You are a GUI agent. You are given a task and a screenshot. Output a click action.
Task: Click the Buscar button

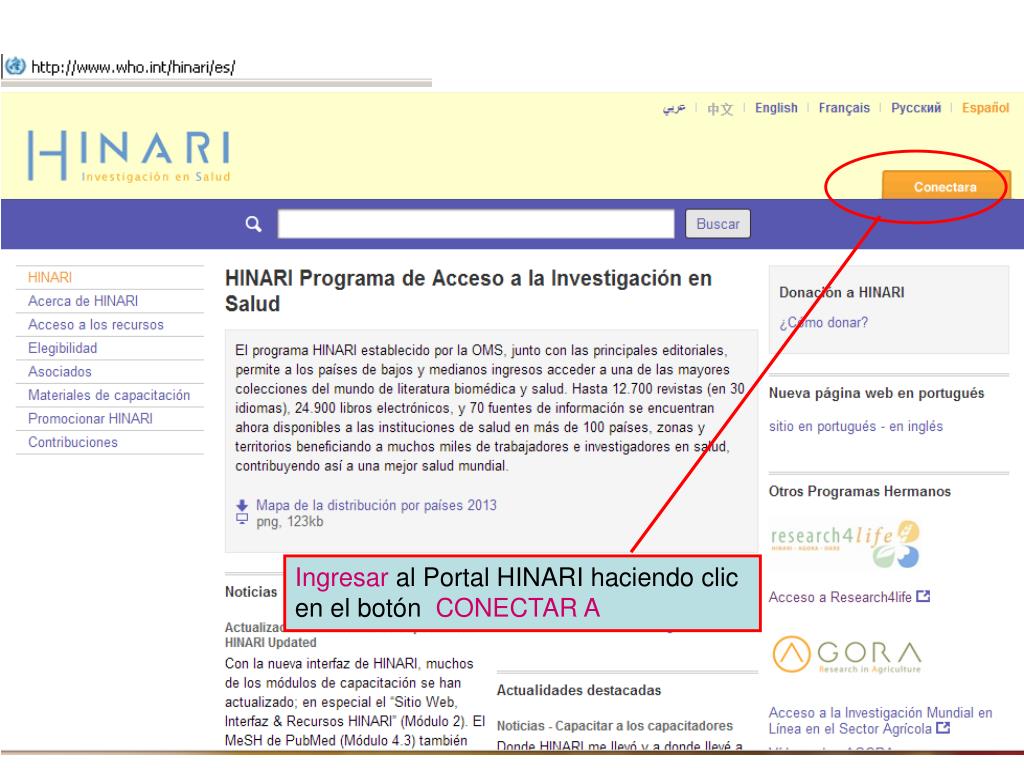(718, 224)
